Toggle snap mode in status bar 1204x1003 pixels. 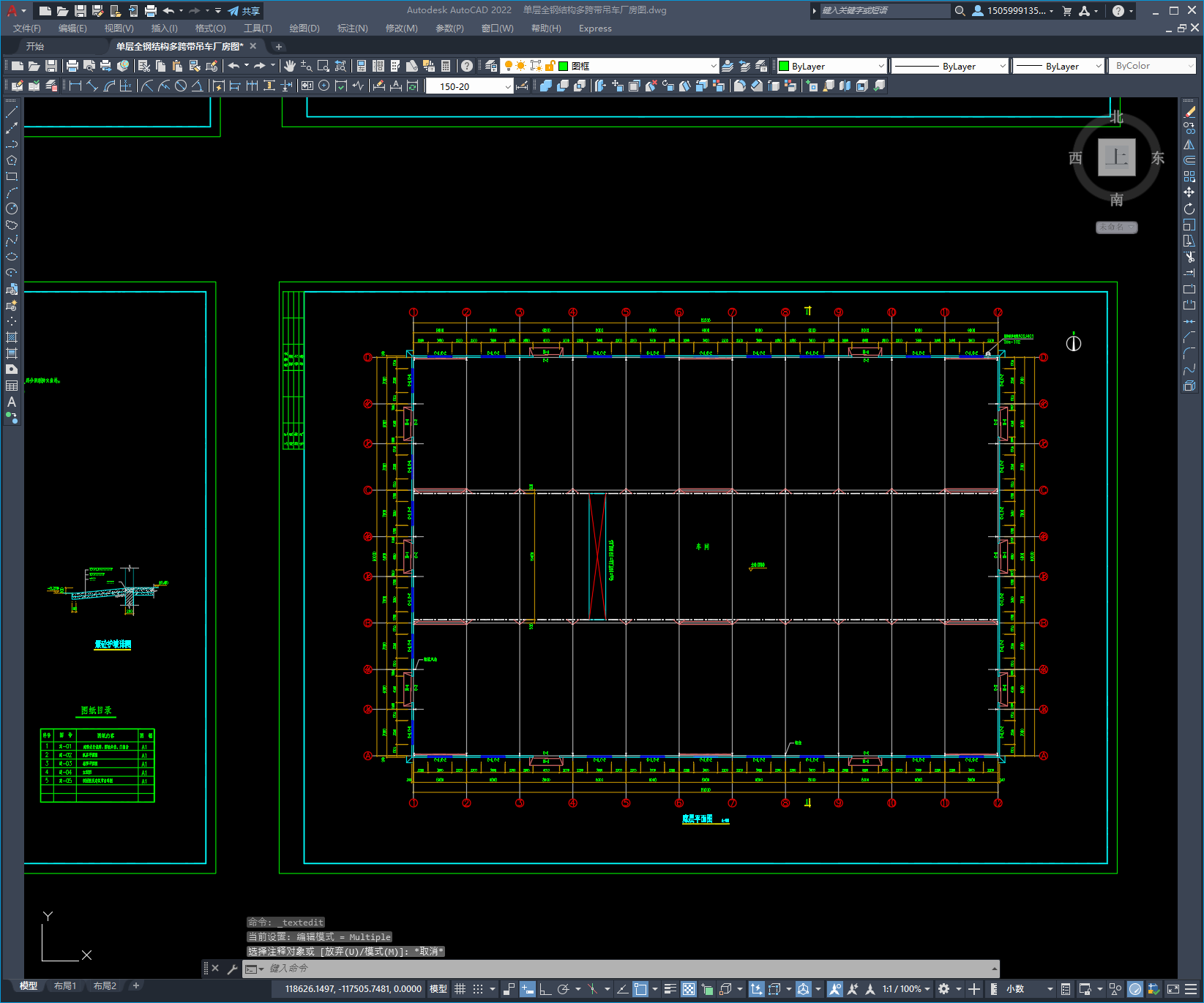pyautogui.click(x=478, y=989)
